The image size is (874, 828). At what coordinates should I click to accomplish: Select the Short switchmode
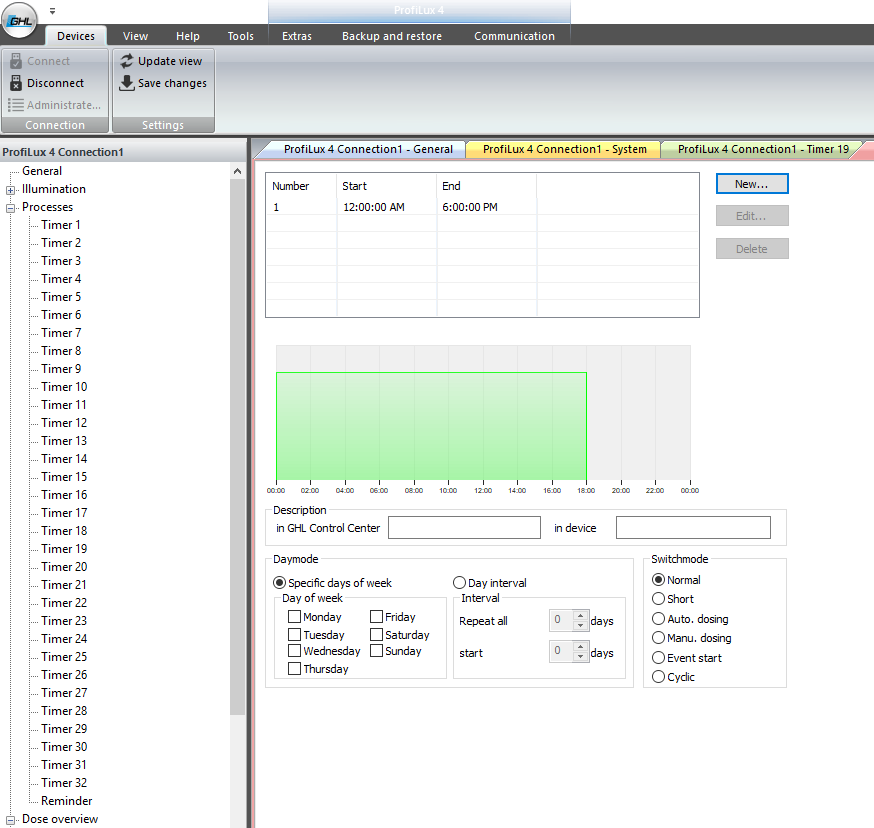pos(658,599)
